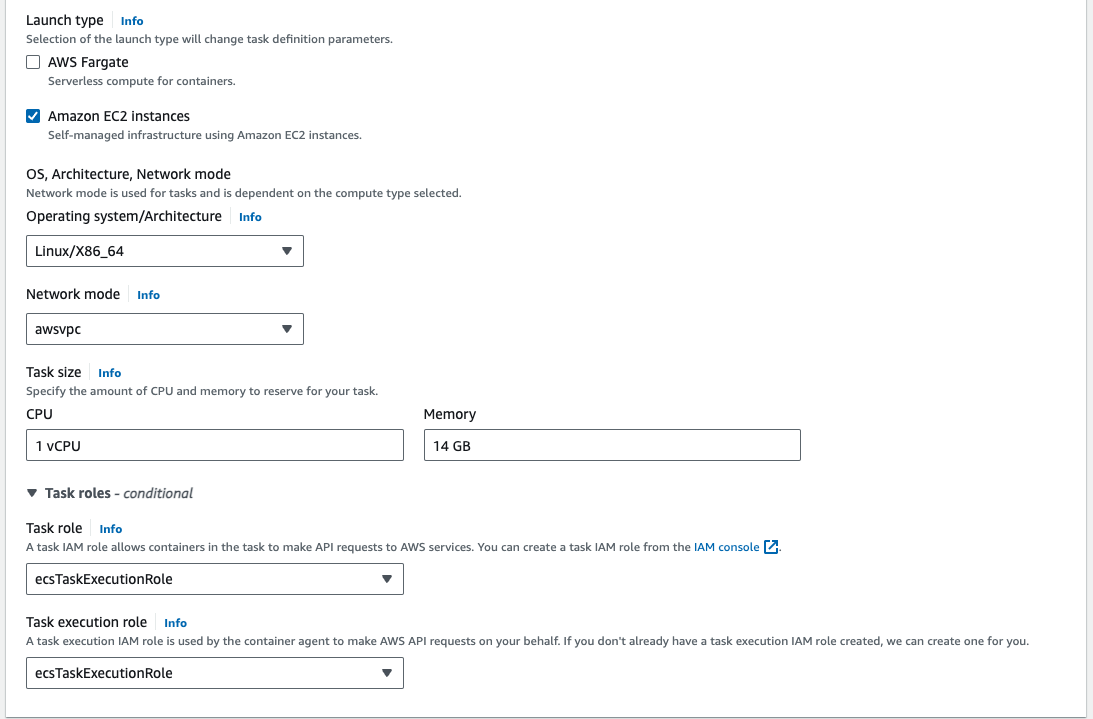View Operating system/Architecture info
This screenshot has height=719, width=1093.
(249, 217)
